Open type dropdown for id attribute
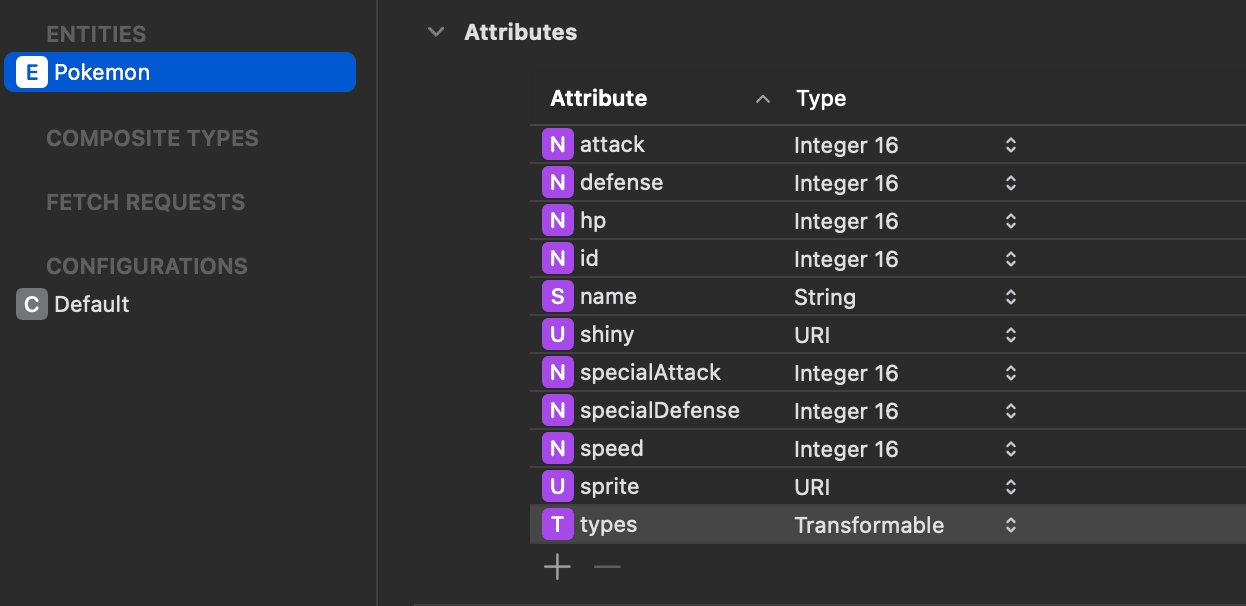 pyautogui.click(x=1011, y=259)
